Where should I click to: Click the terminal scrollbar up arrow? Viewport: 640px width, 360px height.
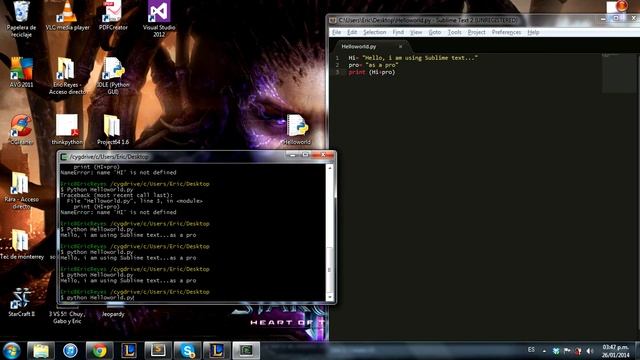tap(330, 168)
